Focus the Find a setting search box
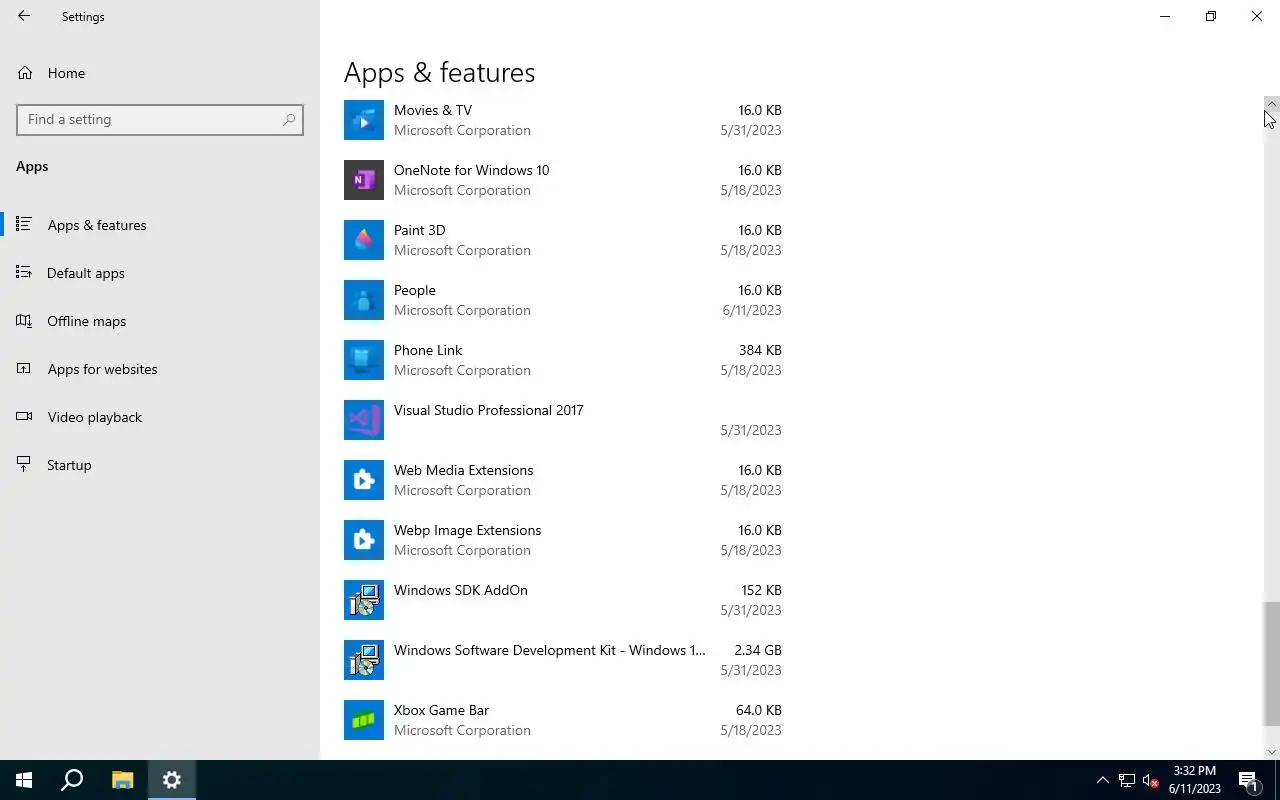Image resolution: width=1280 pixels, height=800 pixels. point(160,119)
